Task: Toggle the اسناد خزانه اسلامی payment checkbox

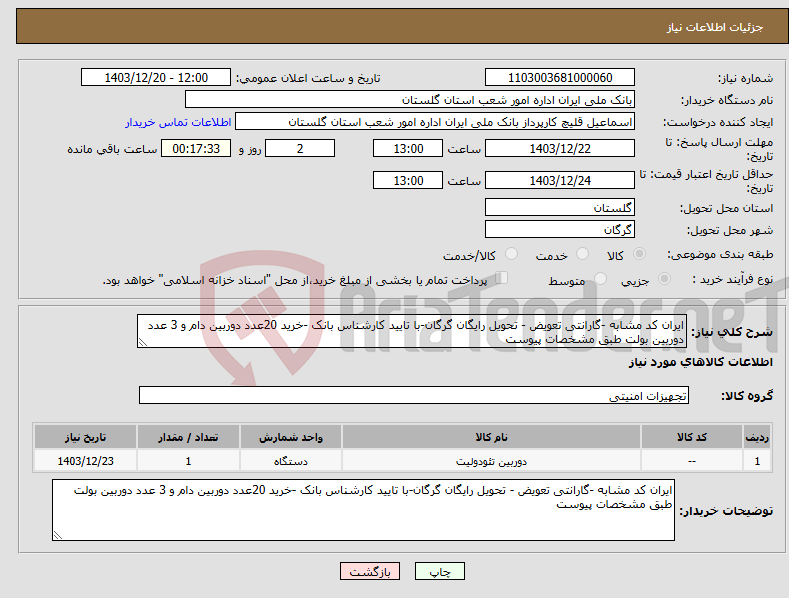Action: coord(502,278)
